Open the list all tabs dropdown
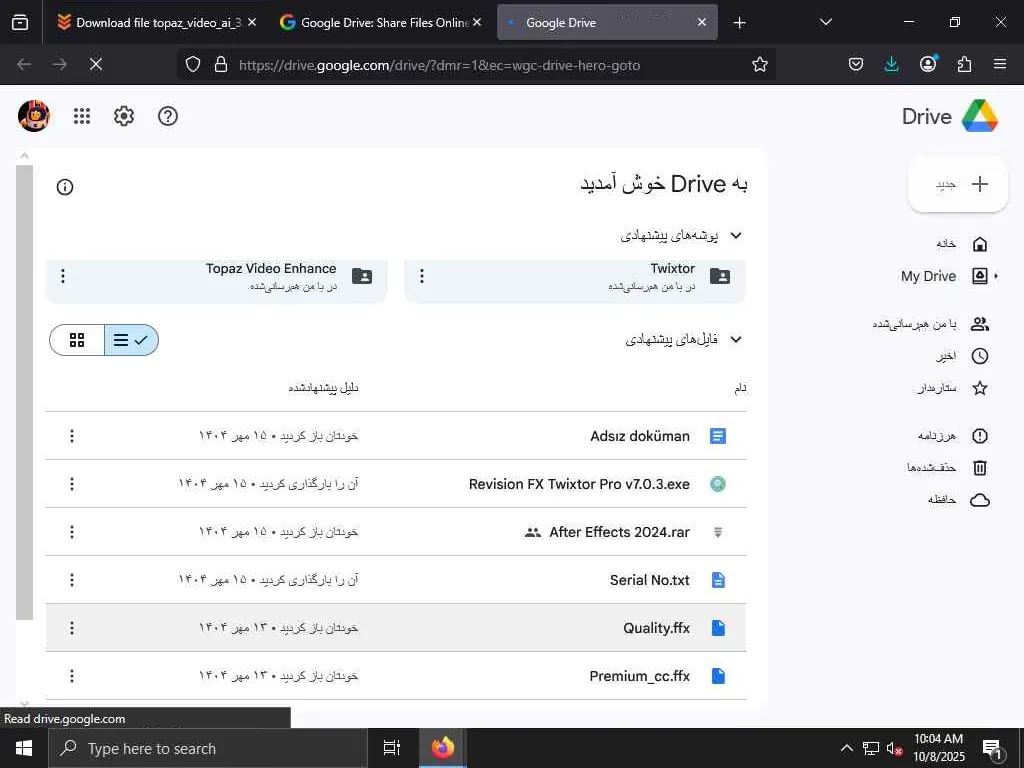 tap(825, 22)
